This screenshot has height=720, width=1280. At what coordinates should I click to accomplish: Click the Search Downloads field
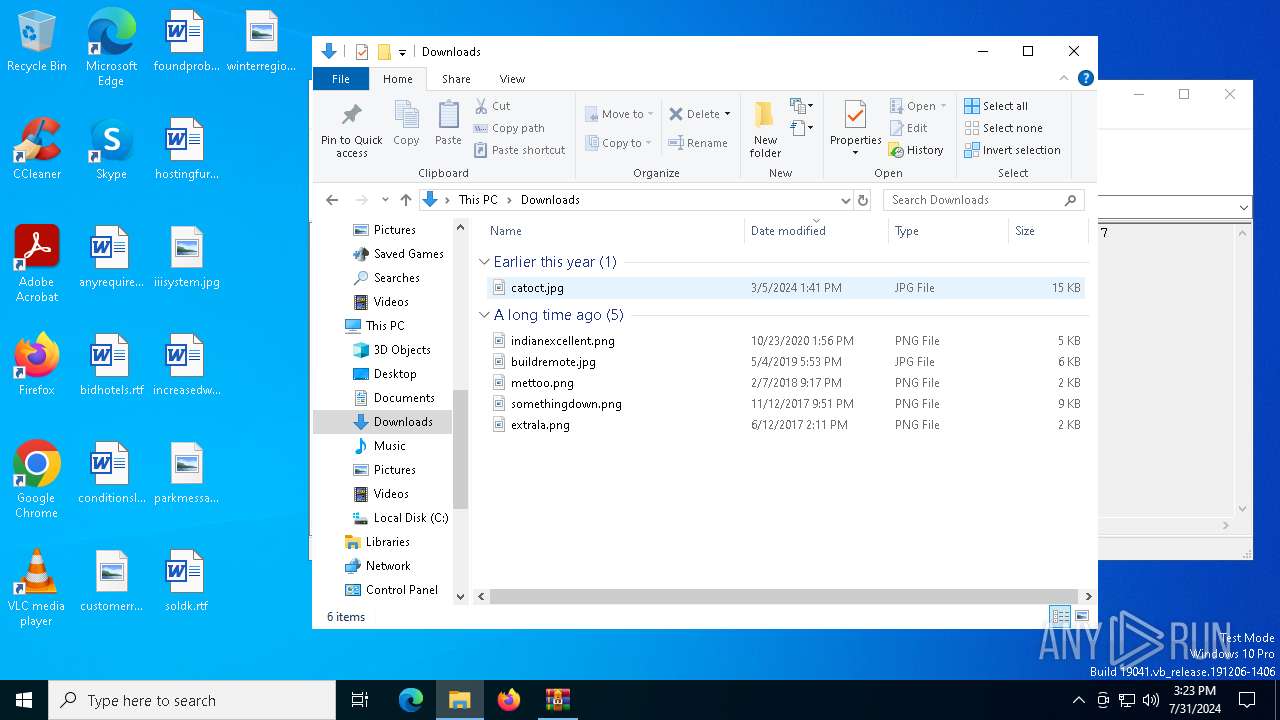tap(984, 200)
